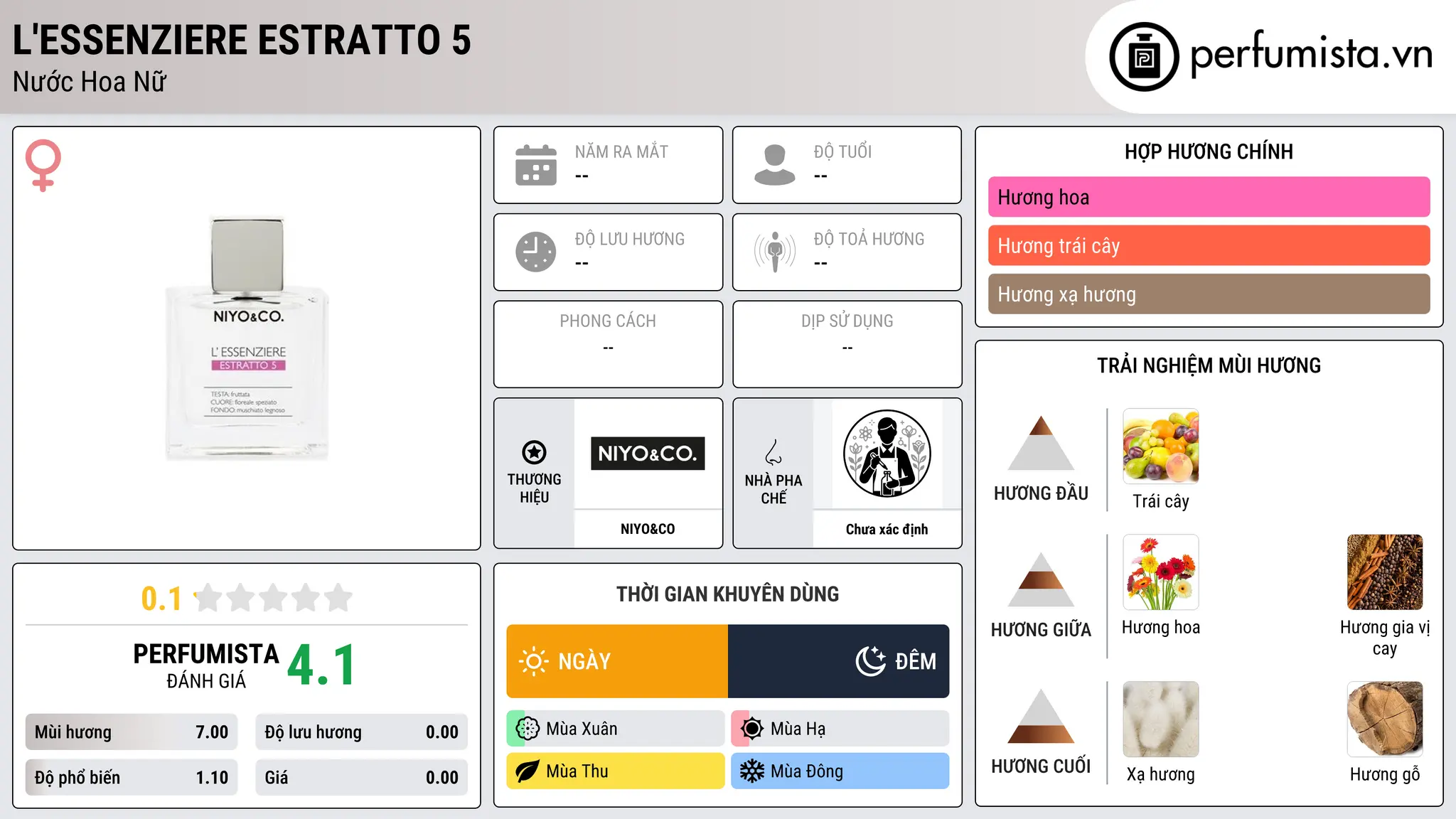This screenshot has height=819, width=1456.
Task: Click the Giá 0.00 score row
Action: [x=362, y=778]
